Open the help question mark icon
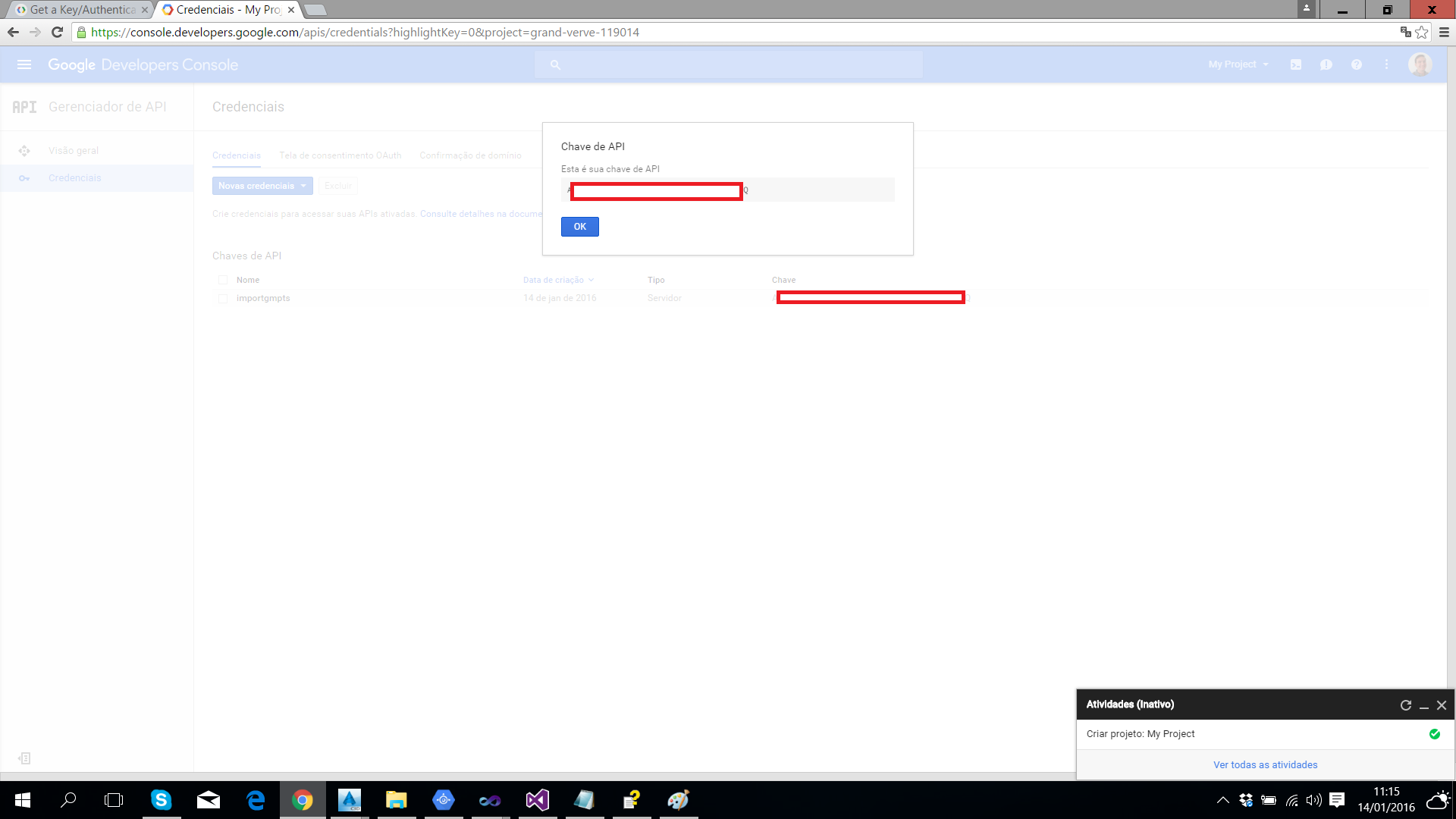 [x=1357, y=64]
